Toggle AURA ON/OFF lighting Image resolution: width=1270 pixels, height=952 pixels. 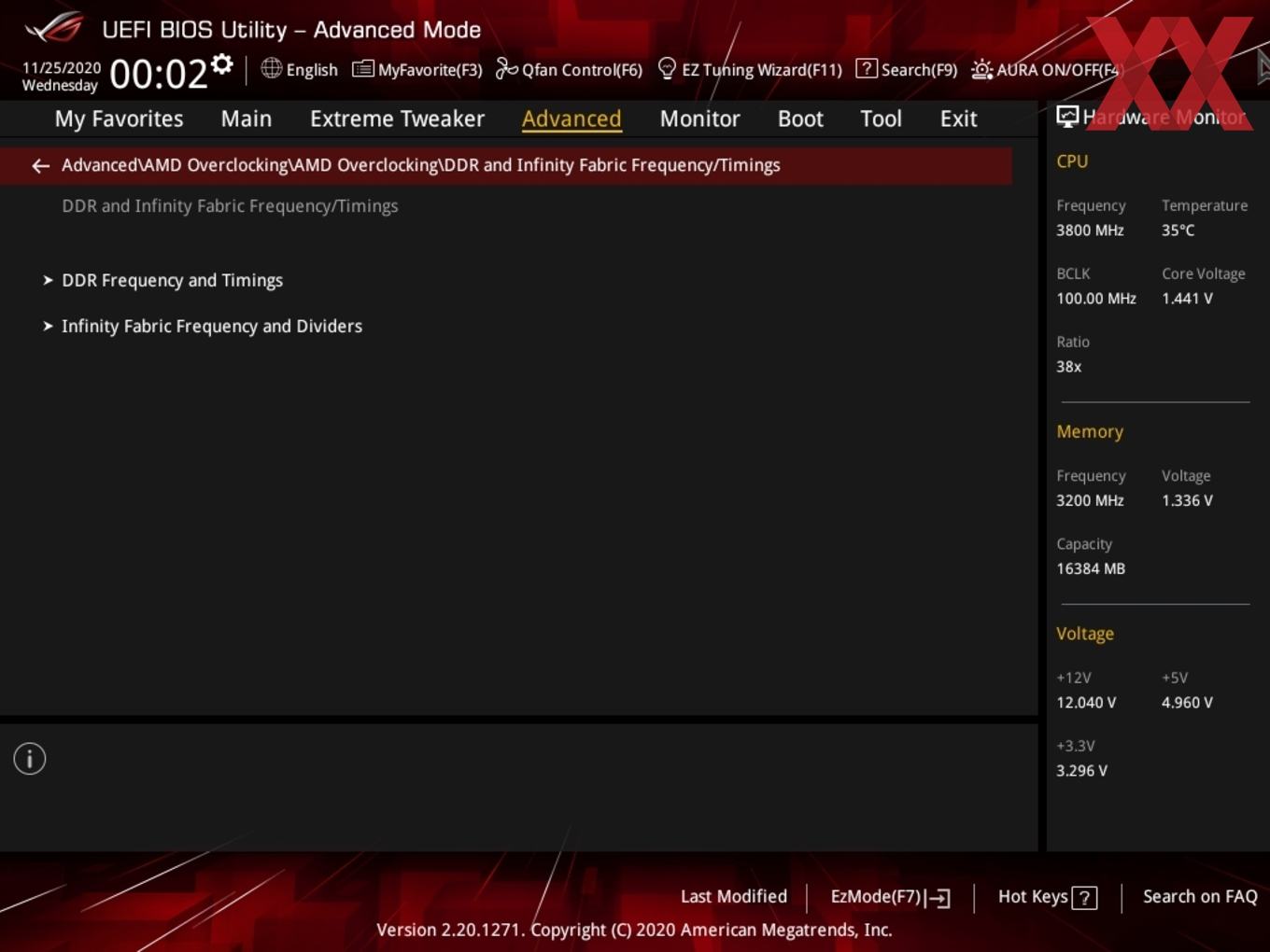point(1045,69)
